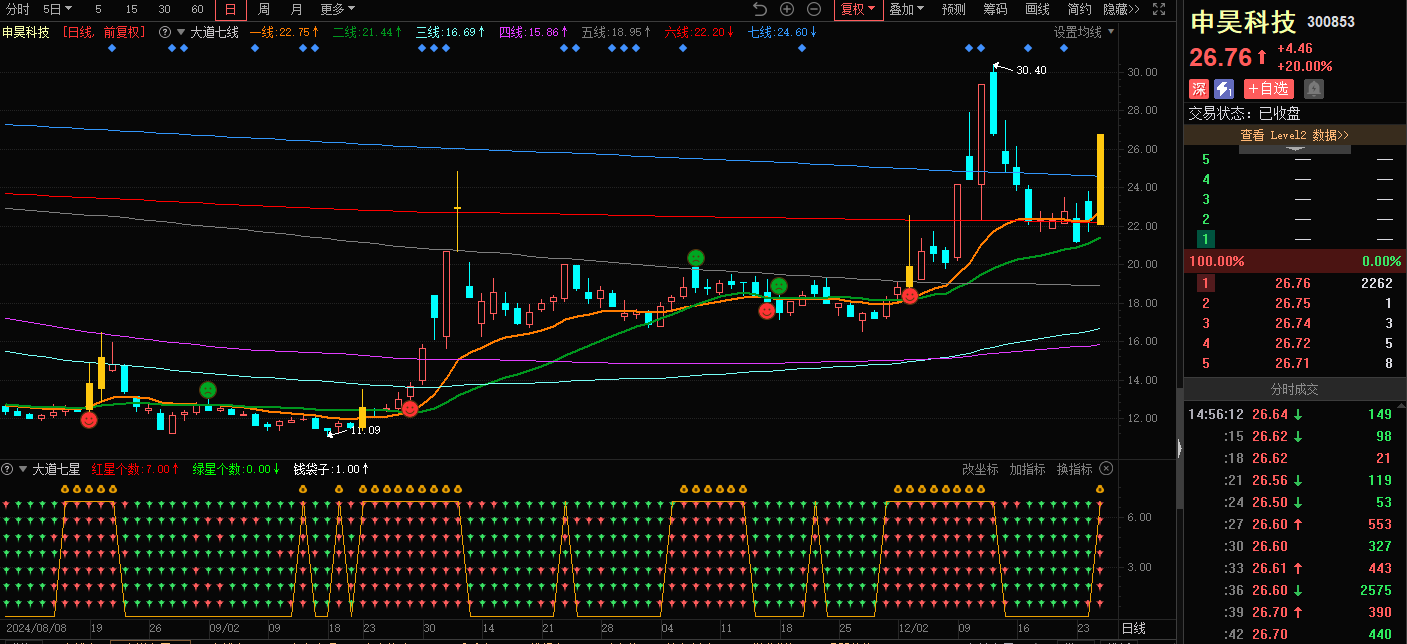Viewport: 1407px width, 644px height.
Task: Click the collapse handle beside the quote panel
Action: click(1179, 448)
